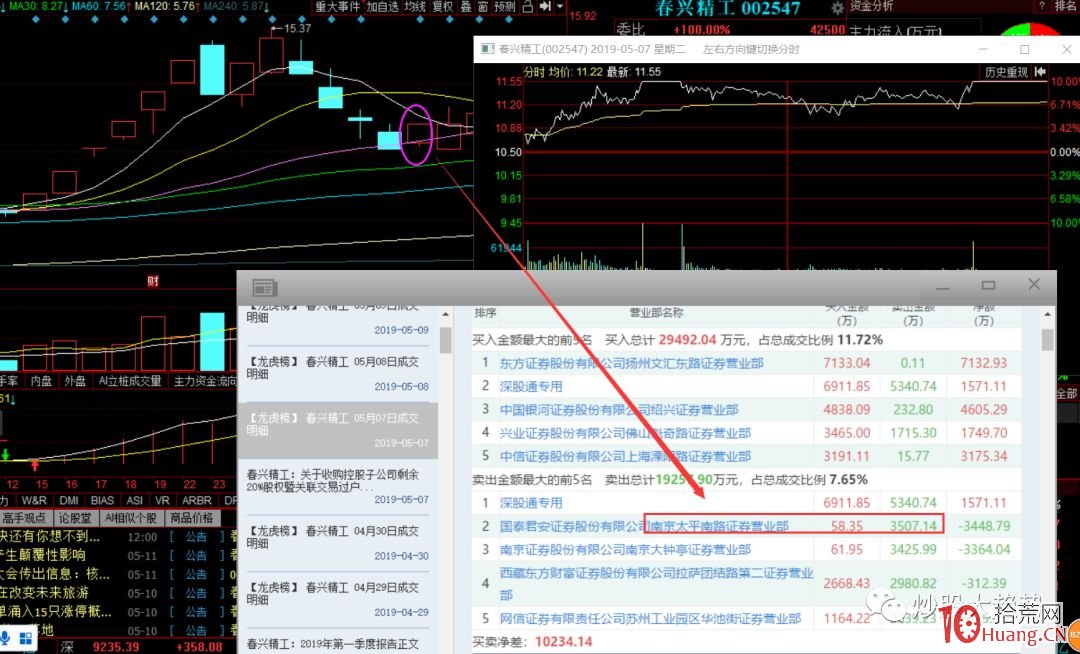Switch to the 资金分析 tab
The image size is (1080, 654).
(871, 6)
